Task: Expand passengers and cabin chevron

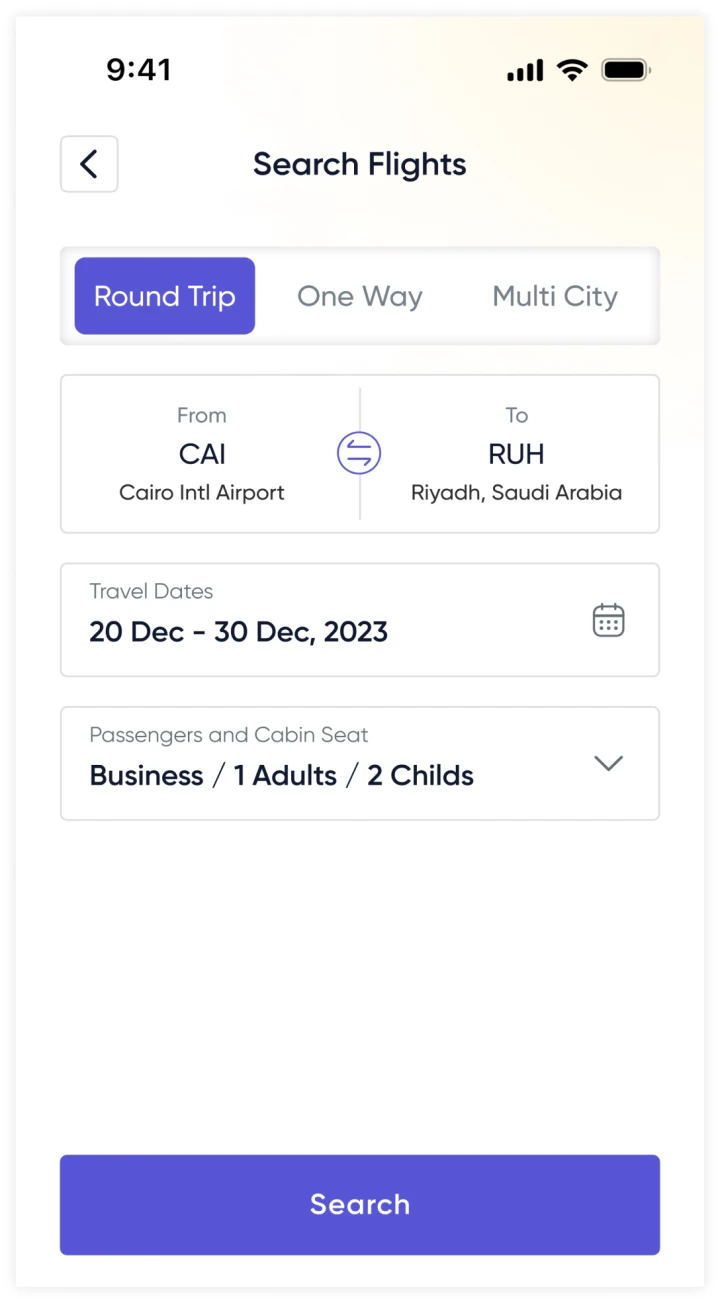Action: (608, 763)
